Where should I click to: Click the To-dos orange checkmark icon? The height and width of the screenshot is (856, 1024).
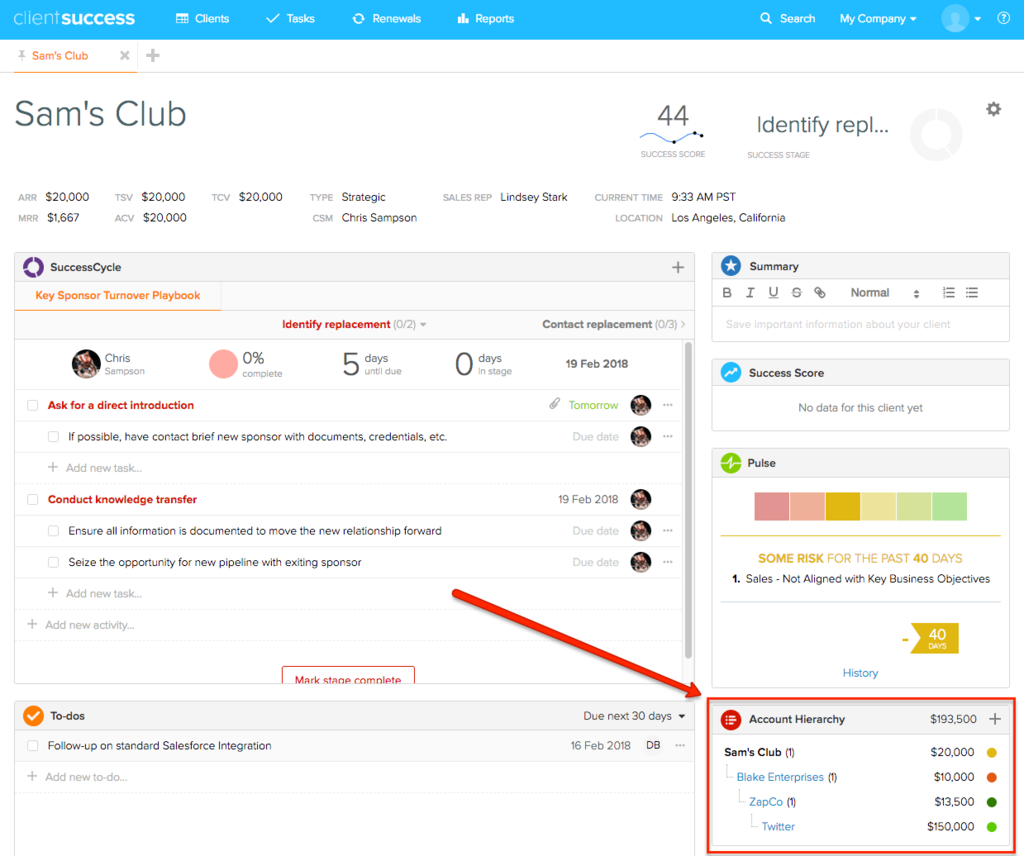click(33, 716)
